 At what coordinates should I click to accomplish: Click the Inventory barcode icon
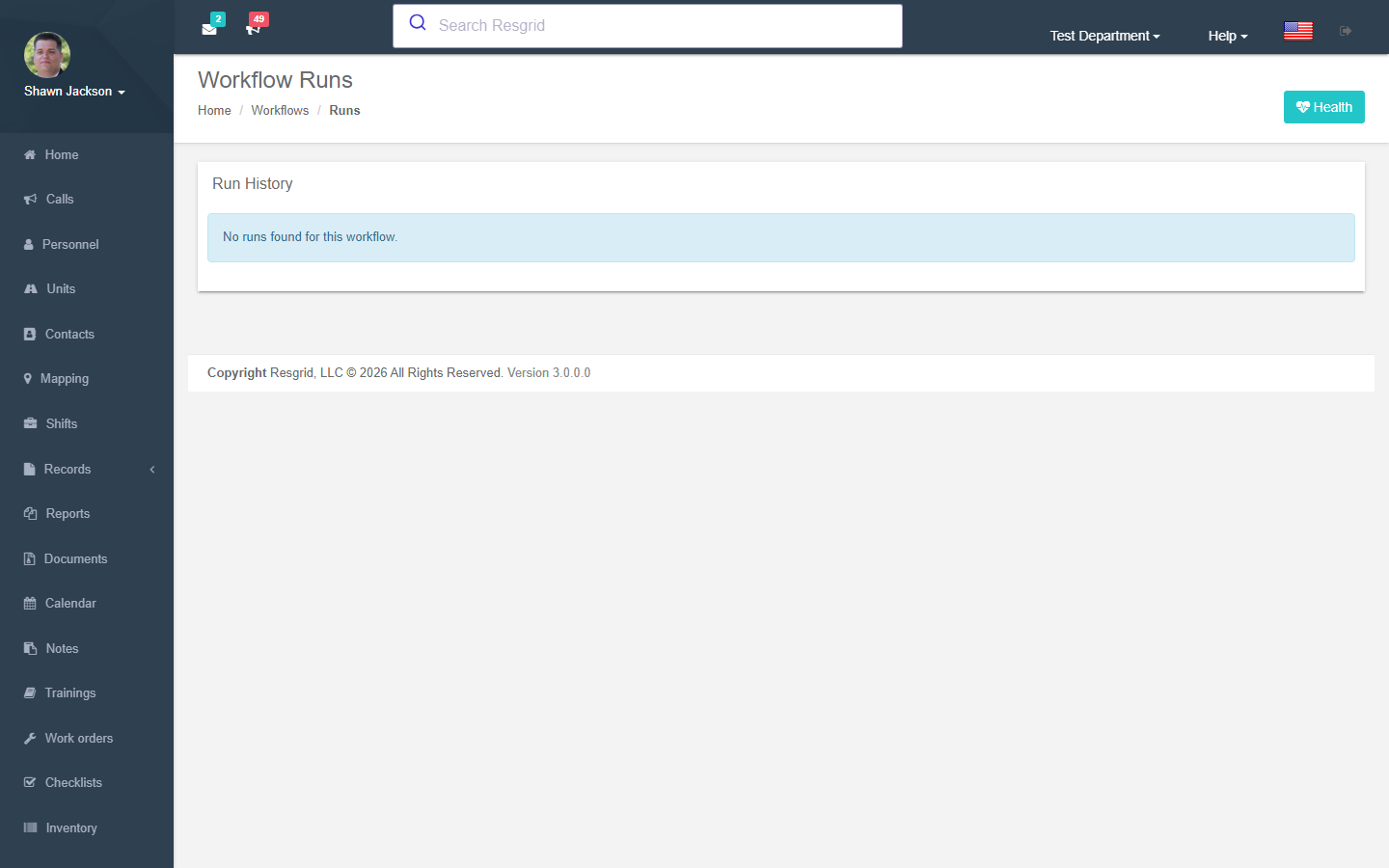pyautogui.click(x=31, y=828)
